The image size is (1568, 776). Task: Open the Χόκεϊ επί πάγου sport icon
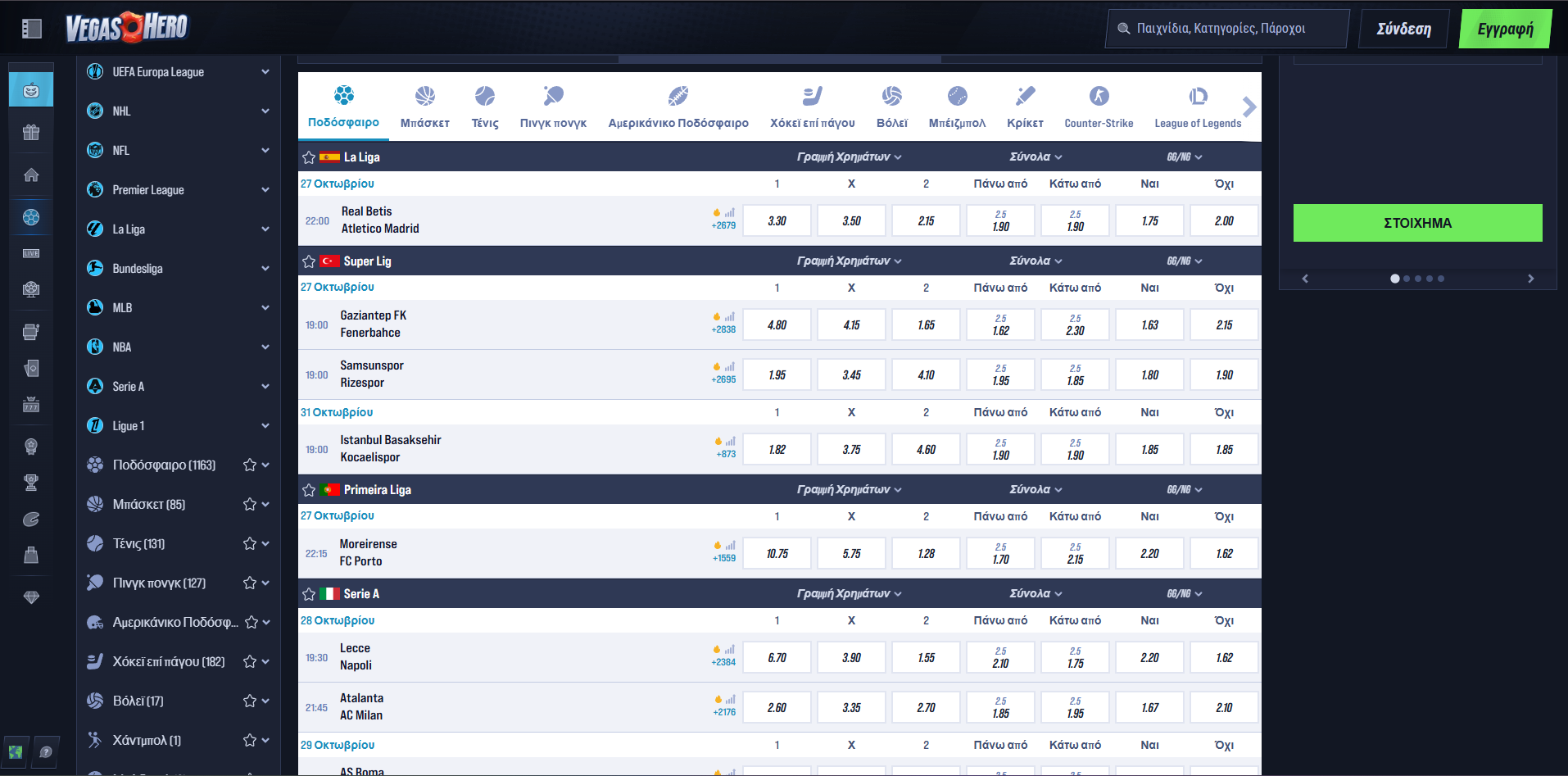[x=810, y=97]
